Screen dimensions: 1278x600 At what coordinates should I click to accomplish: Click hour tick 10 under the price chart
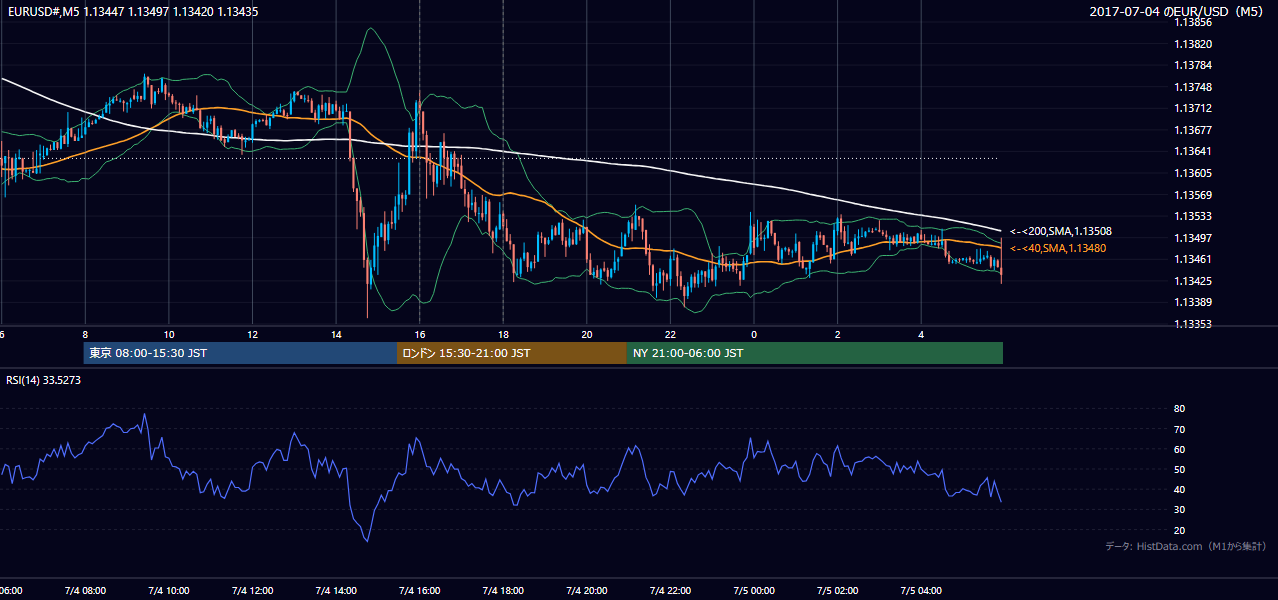point(169,335)
